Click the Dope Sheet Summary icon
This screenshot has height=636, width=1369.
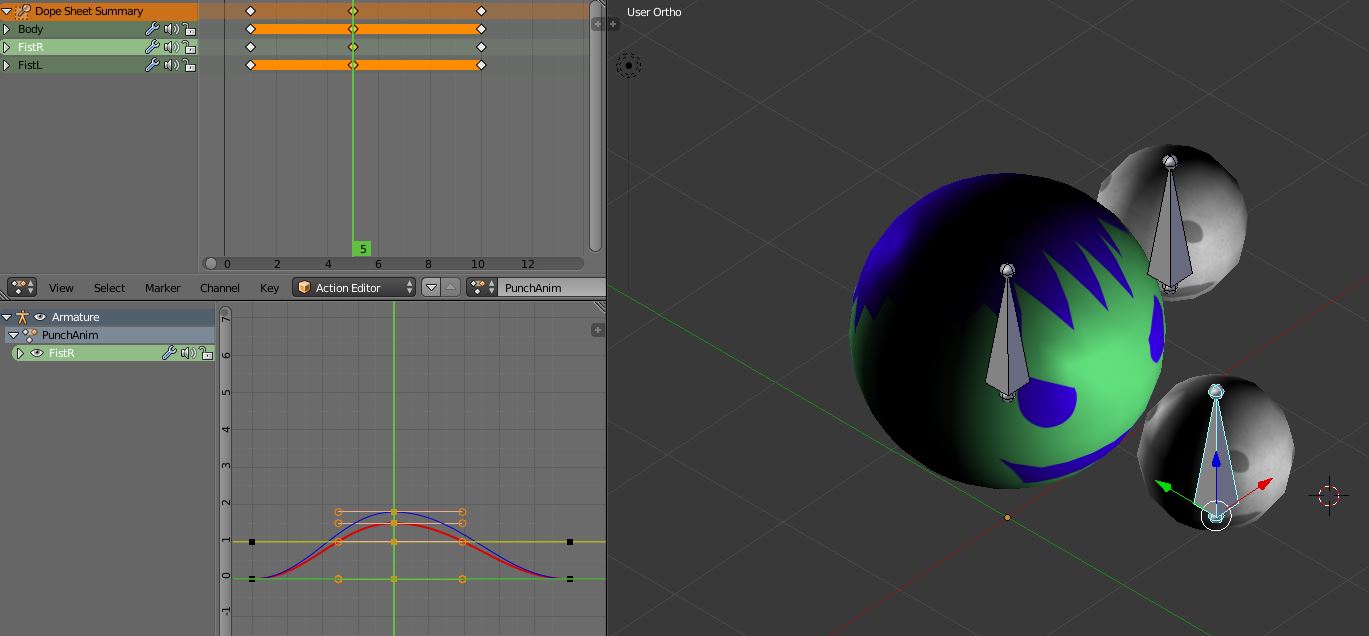click(23, 11)
